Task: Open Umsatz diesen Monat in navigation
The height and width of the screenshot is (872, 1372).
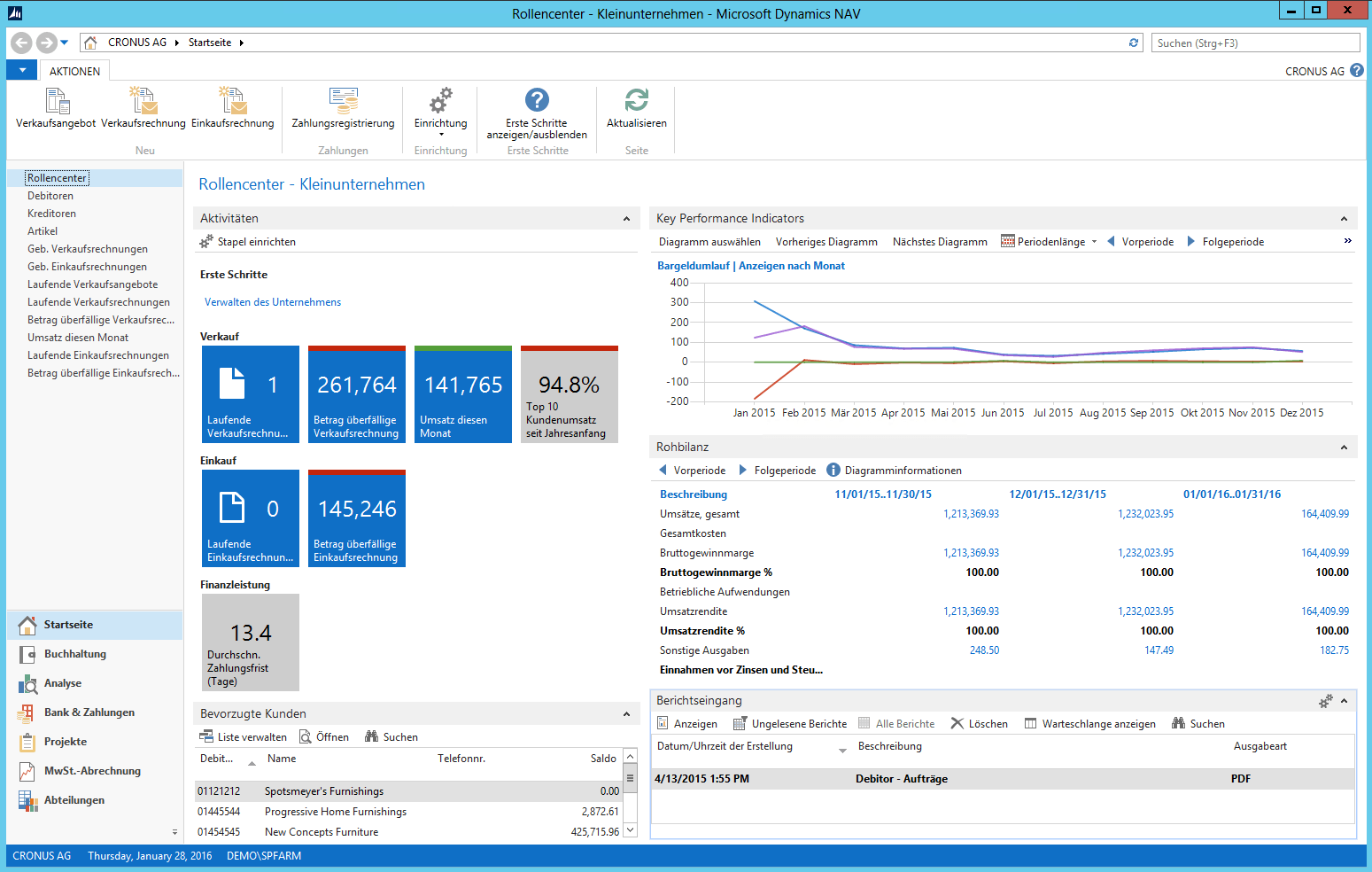Action: [78, 338]
